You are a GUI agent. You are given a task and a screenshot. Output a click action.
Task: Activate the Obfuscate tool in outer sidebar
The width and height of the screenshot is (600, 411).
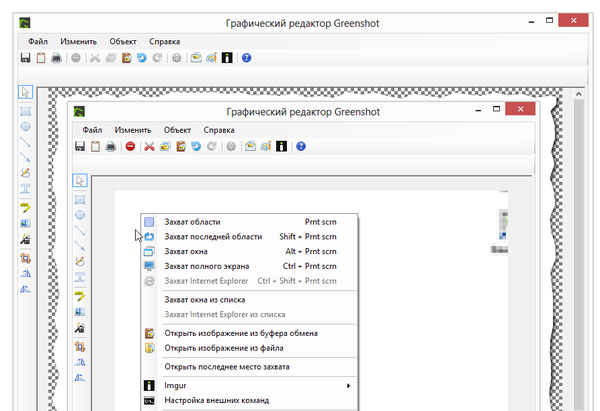click(25, 223)
